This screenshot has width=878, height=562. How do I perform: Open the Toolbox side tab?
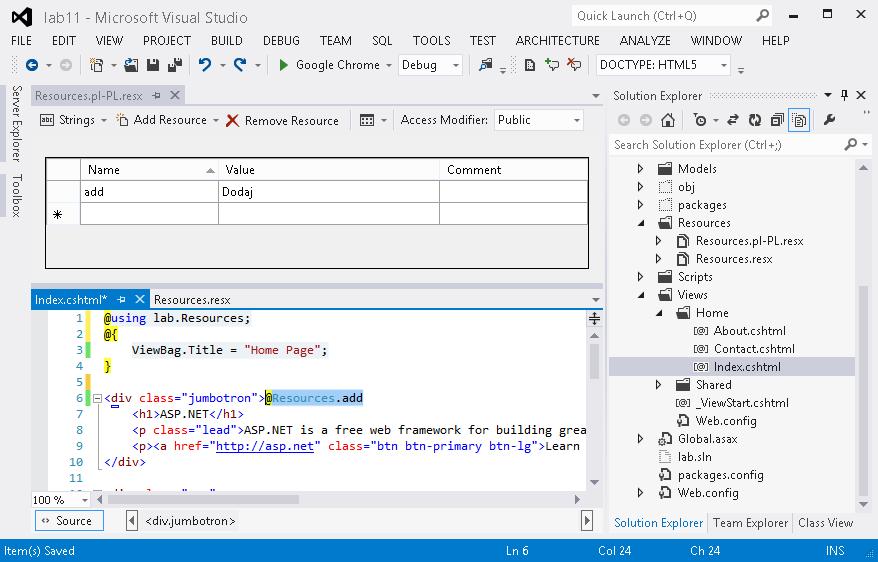coord(17,195)
